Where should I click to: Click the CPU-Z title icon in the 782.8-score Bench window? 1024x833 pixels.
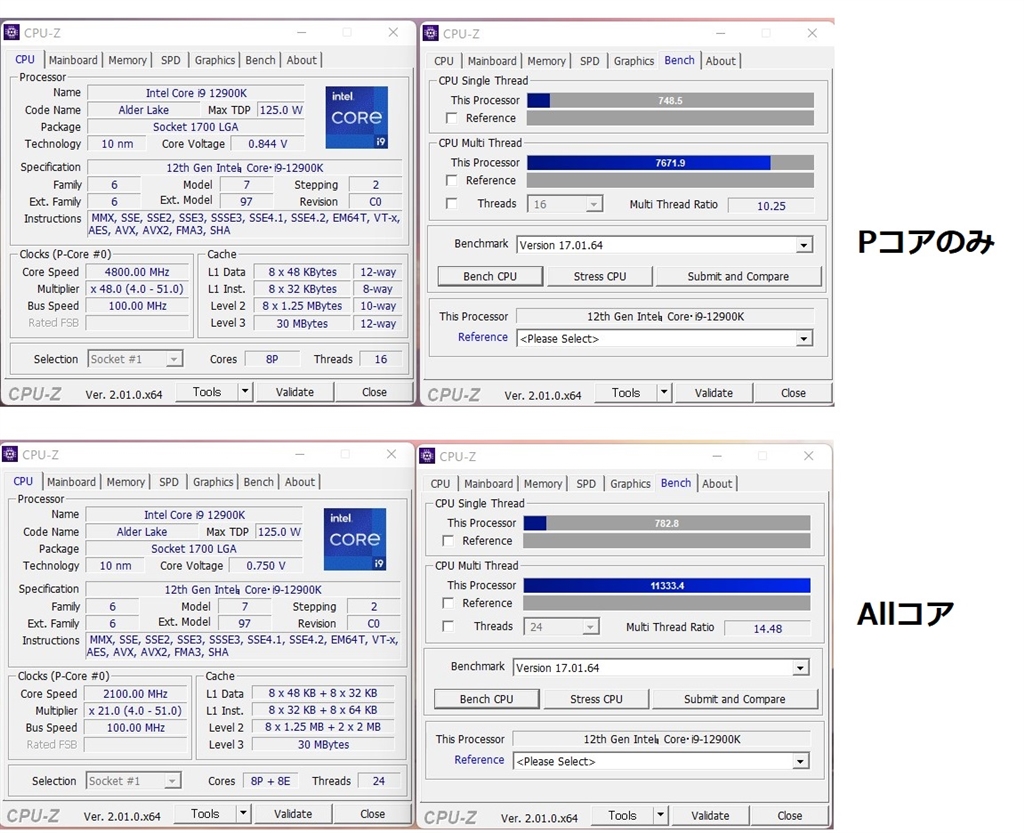point(427,456)
